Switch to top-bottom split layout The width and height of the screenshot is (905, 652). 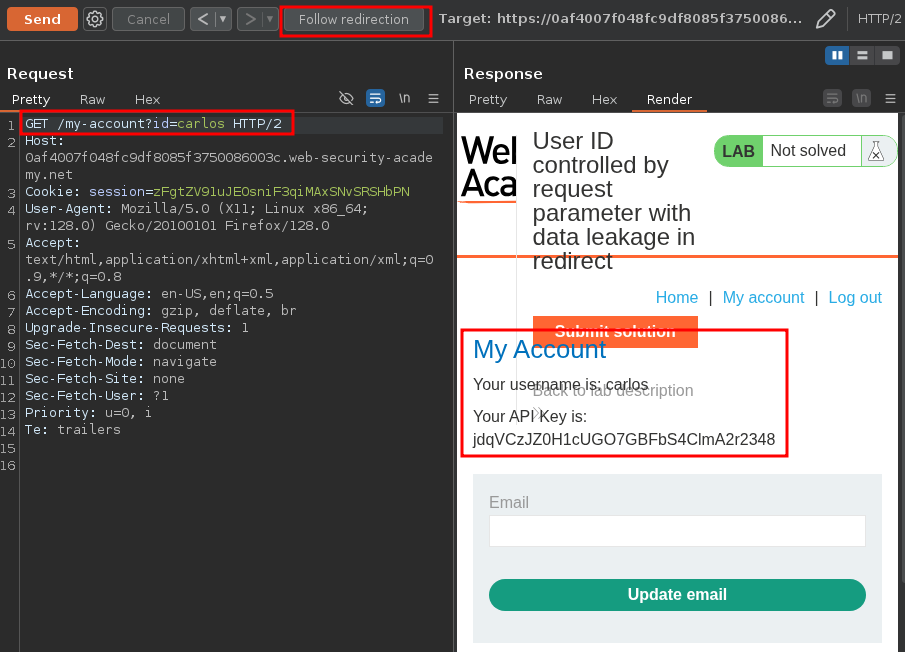pyautogui.click(x=862, y=55)
